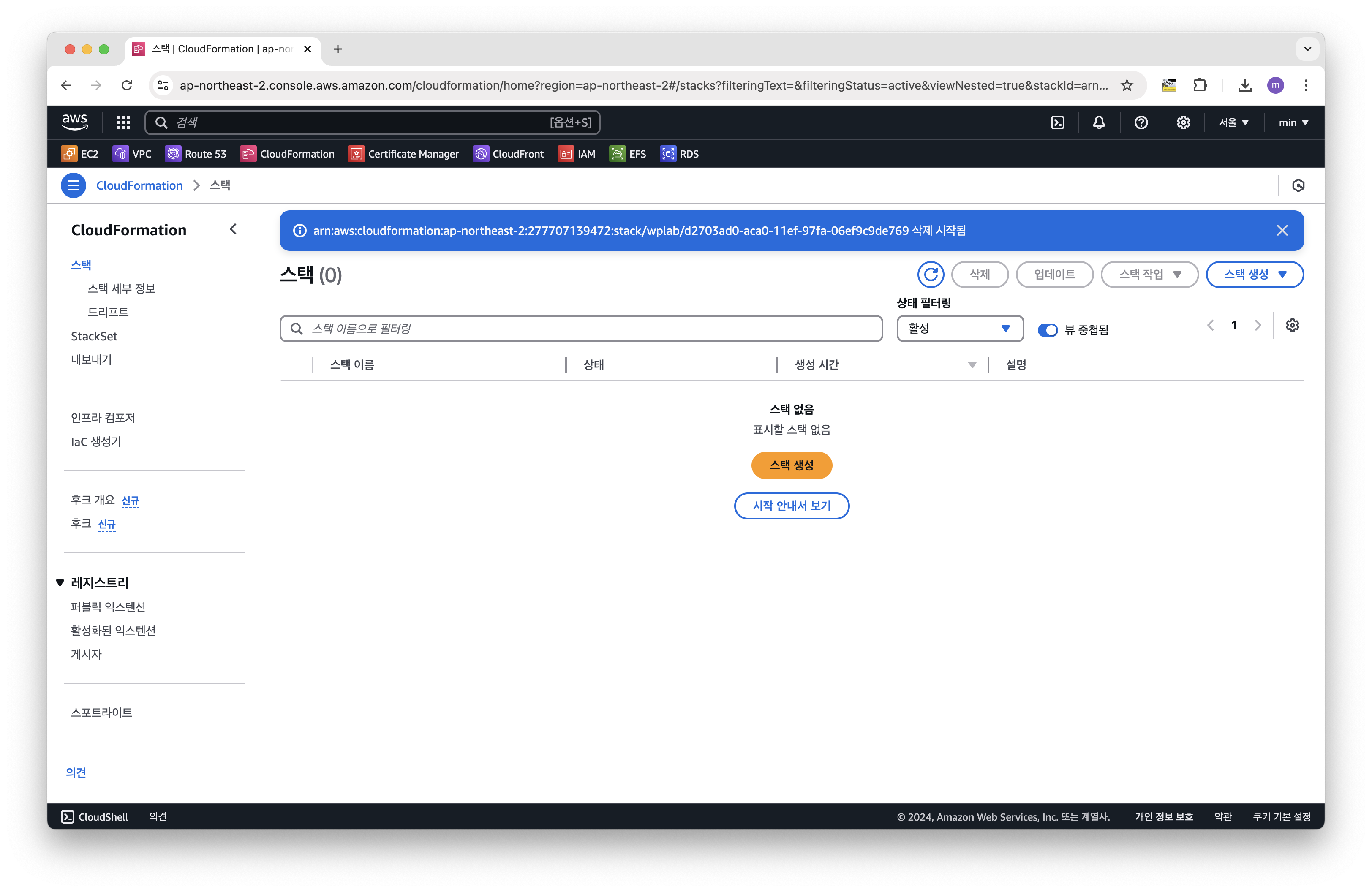The image size is (1372, 892).
Task: Collapse the CloudFormation side navigation panel
Action: pos(233,229)
